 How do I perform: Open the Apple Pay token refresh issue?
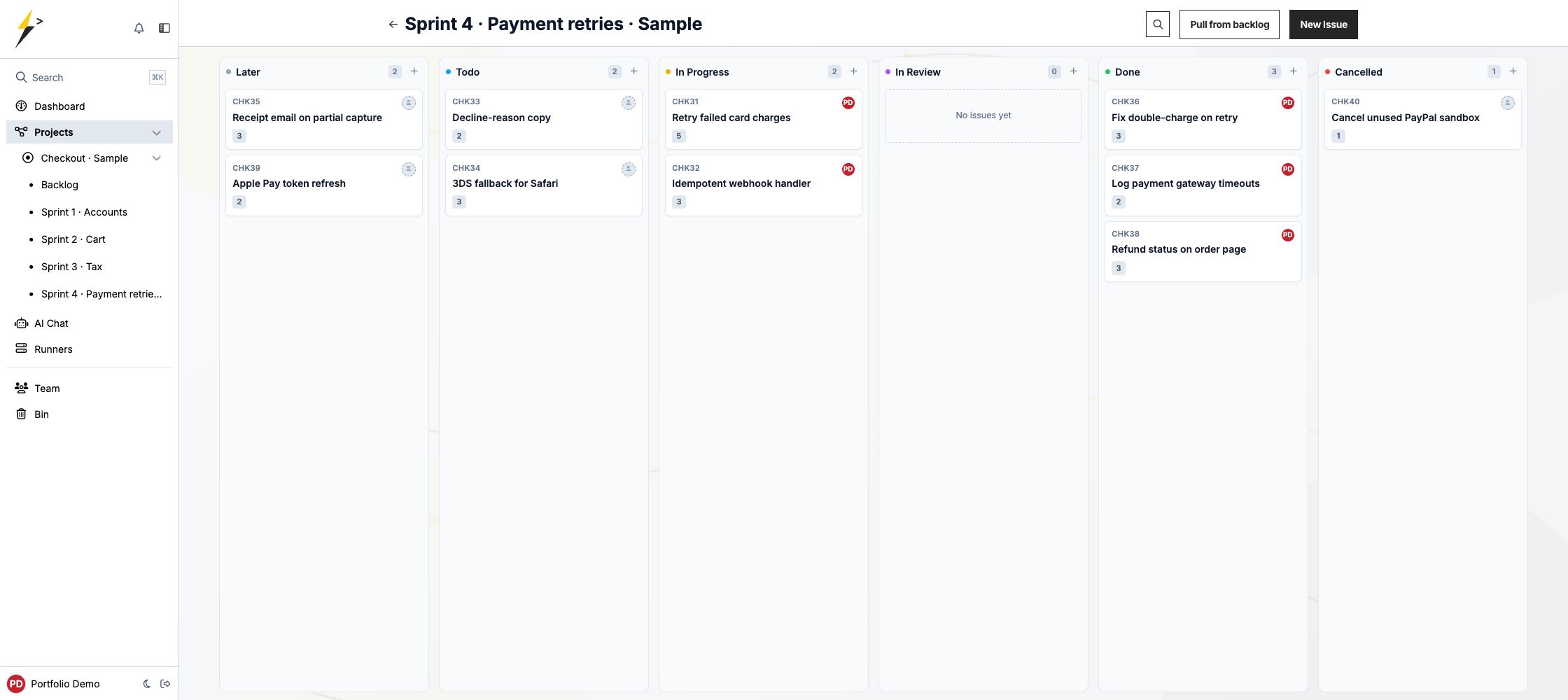coord(323,185)
